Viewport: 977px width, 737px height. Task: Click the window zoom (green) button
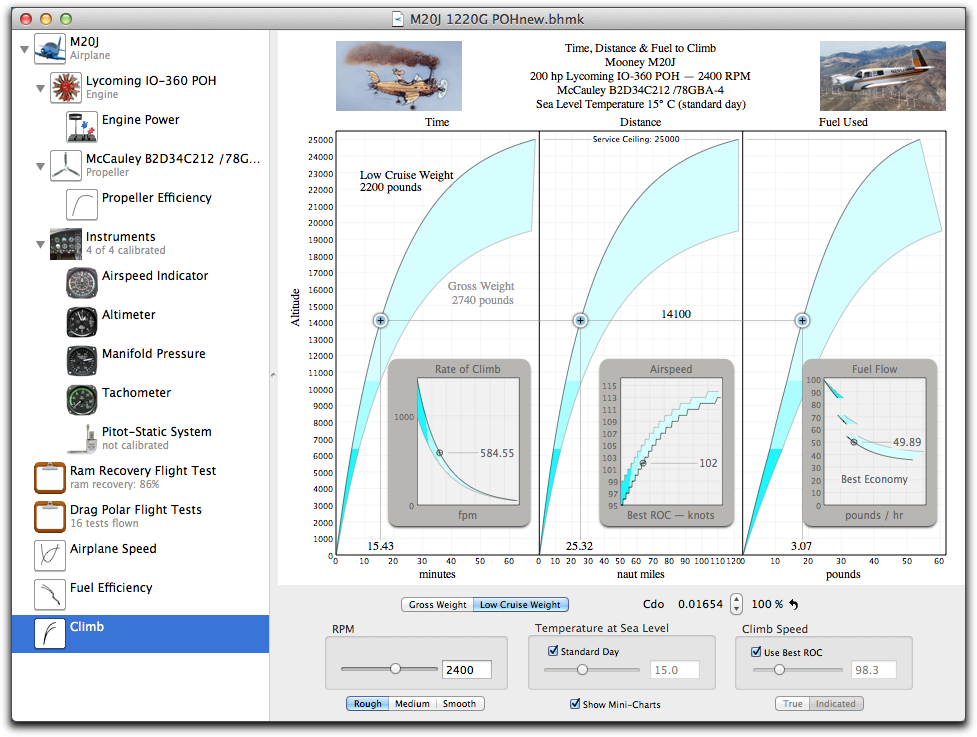click(66, 19)
